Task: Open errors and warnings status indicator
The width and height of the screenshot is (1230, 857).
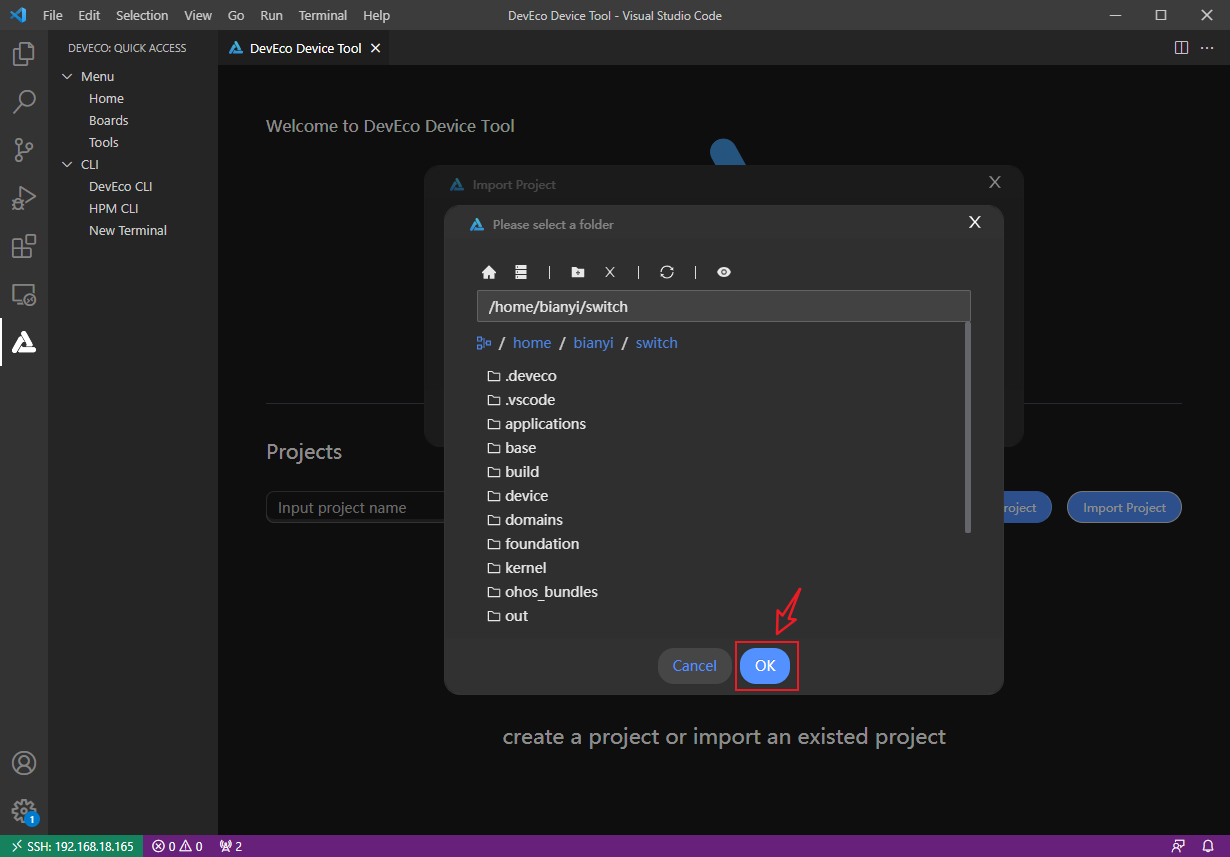Action: tap(177, 846)
